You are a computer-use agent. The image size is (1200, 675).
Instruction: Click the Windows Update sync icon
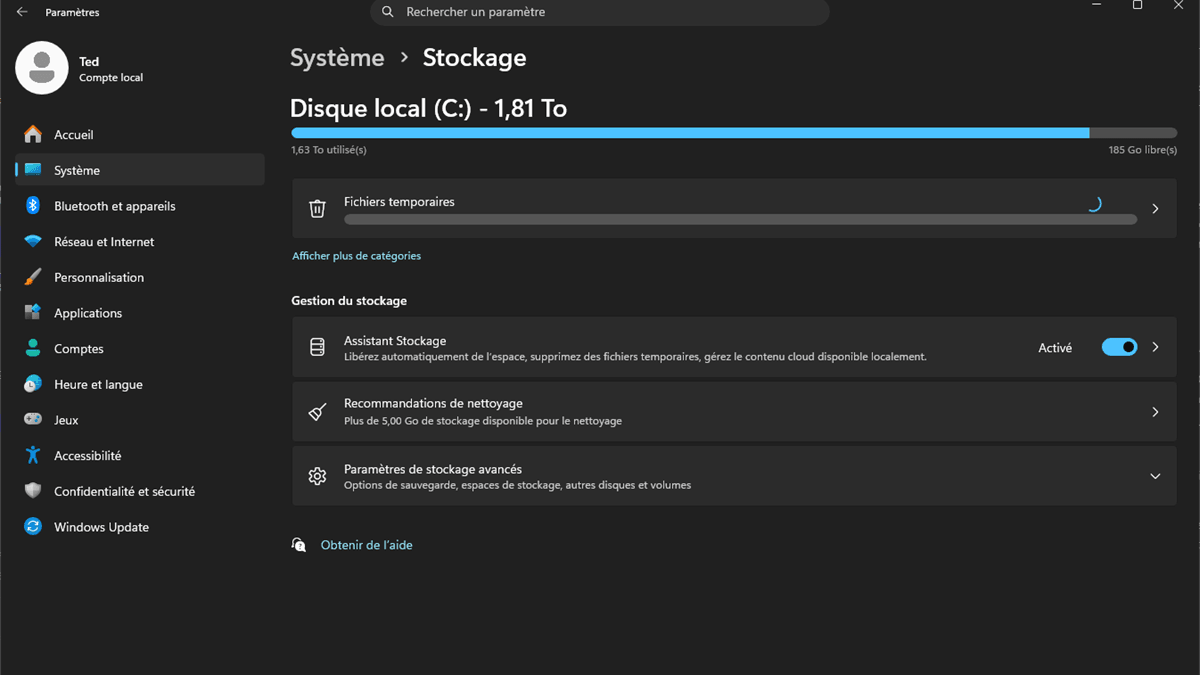[33, 527]
